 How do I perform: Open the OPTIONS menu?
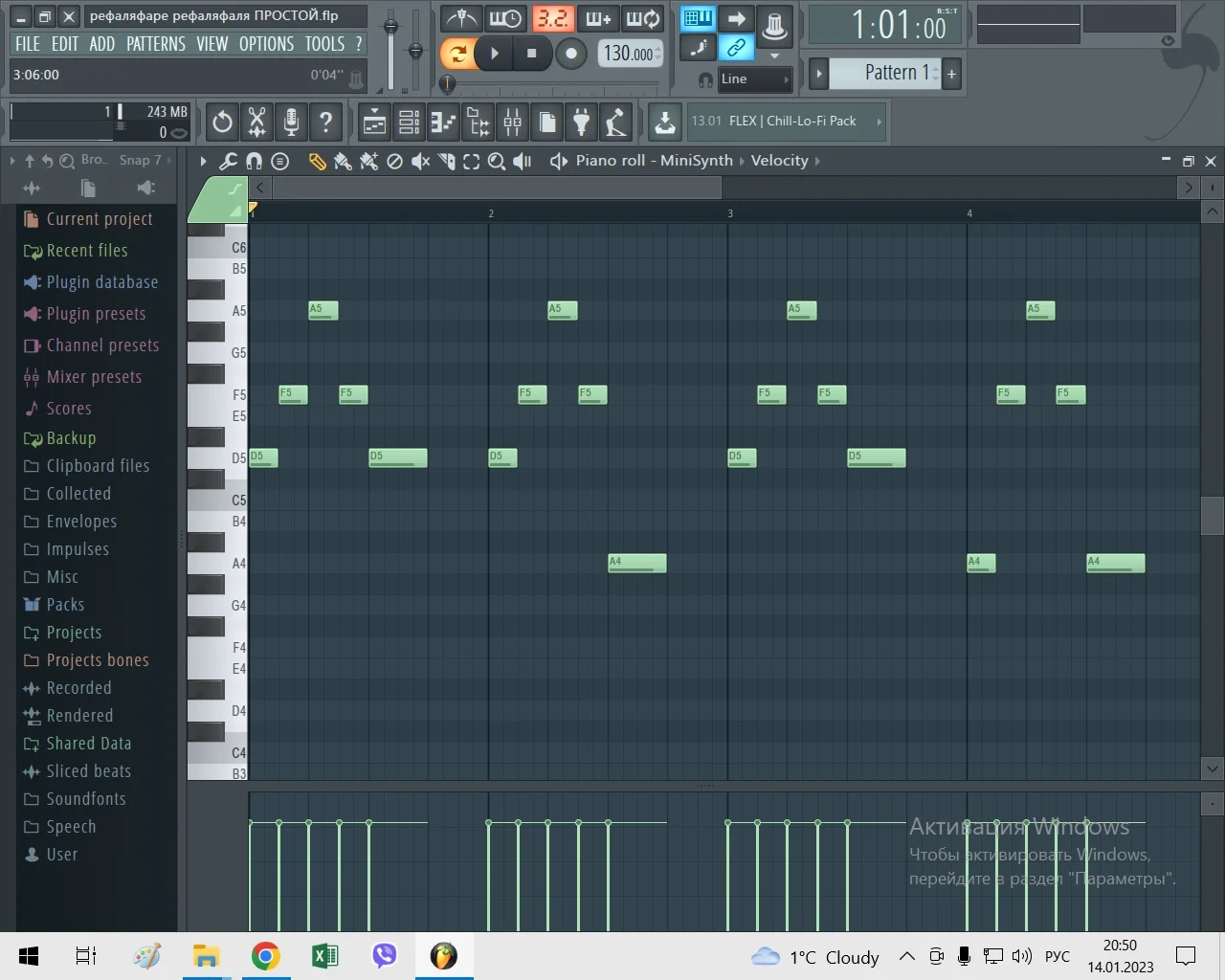pos(266,44)
